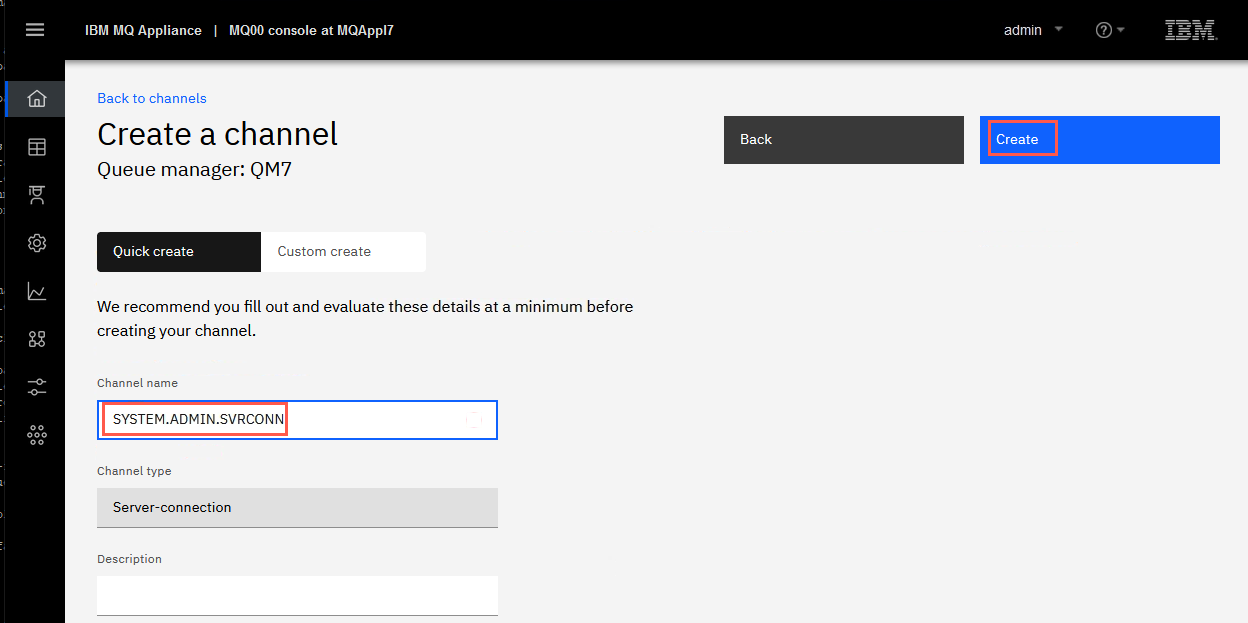Click the IBM MQ Appliance title
Image resolution: width=1248 pixels, height=623 pixels.
(143, 30)
